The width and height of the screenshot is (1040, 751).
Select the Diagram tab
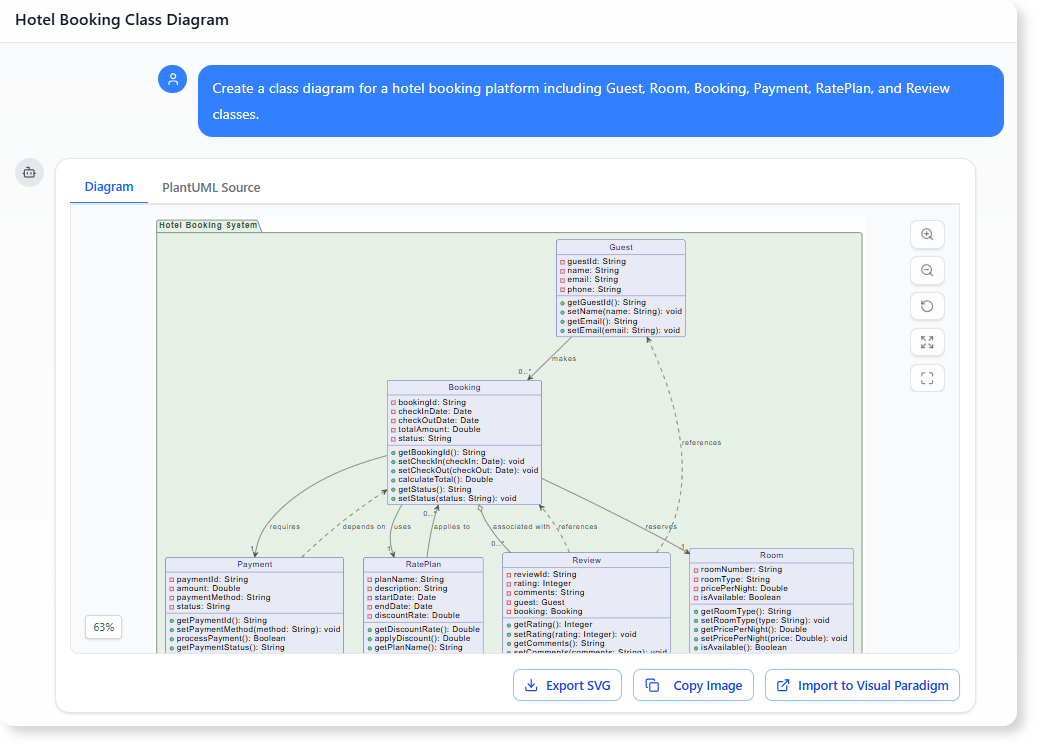[108, 187]
